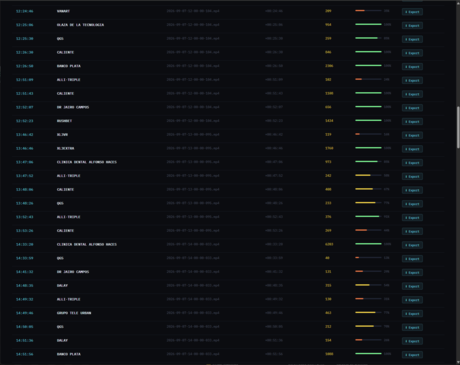
Task: Select the GRUPO TELE URBAN name
Action: click(74, 313)
